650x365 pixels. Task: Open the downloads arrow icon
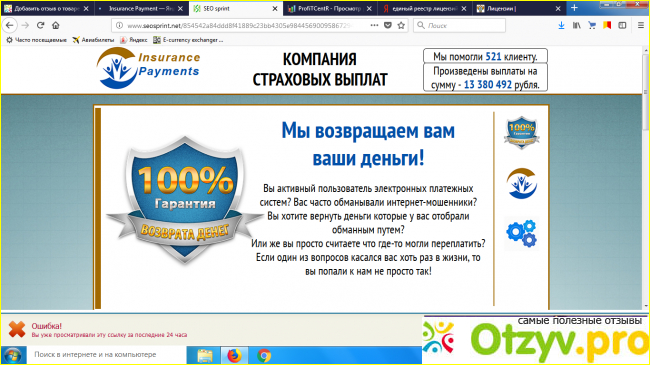[561, 25]
